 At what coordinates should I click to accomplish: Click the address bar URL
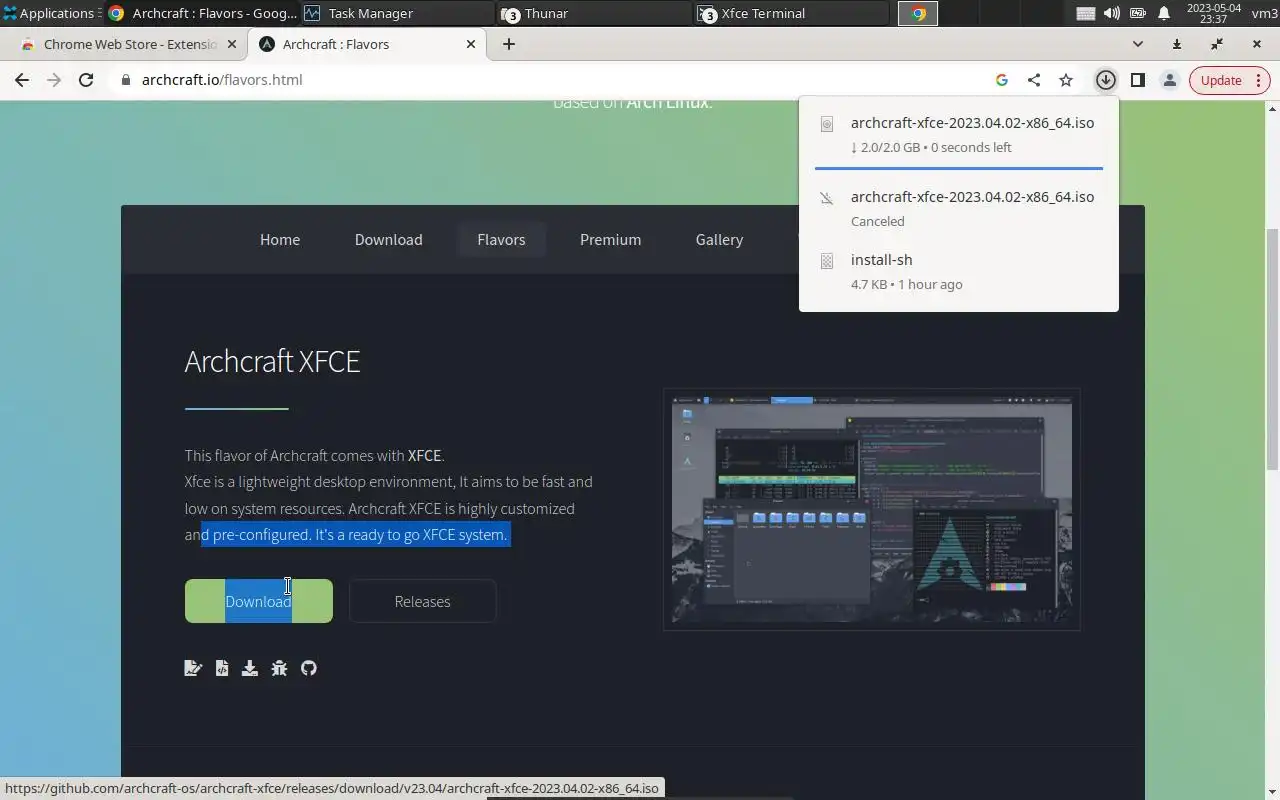(222, 80)
